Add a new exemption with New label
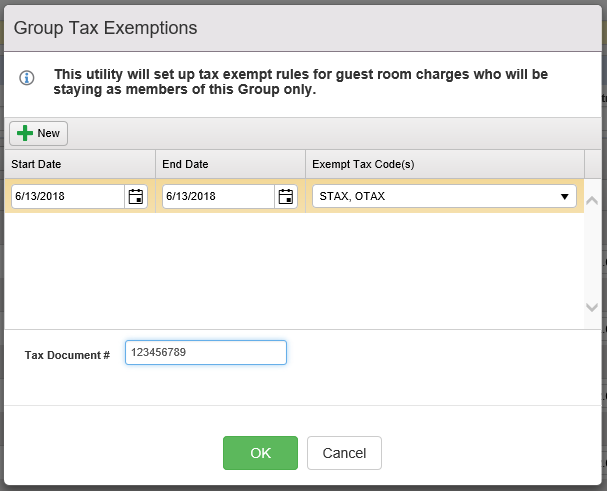 (48, 133)
